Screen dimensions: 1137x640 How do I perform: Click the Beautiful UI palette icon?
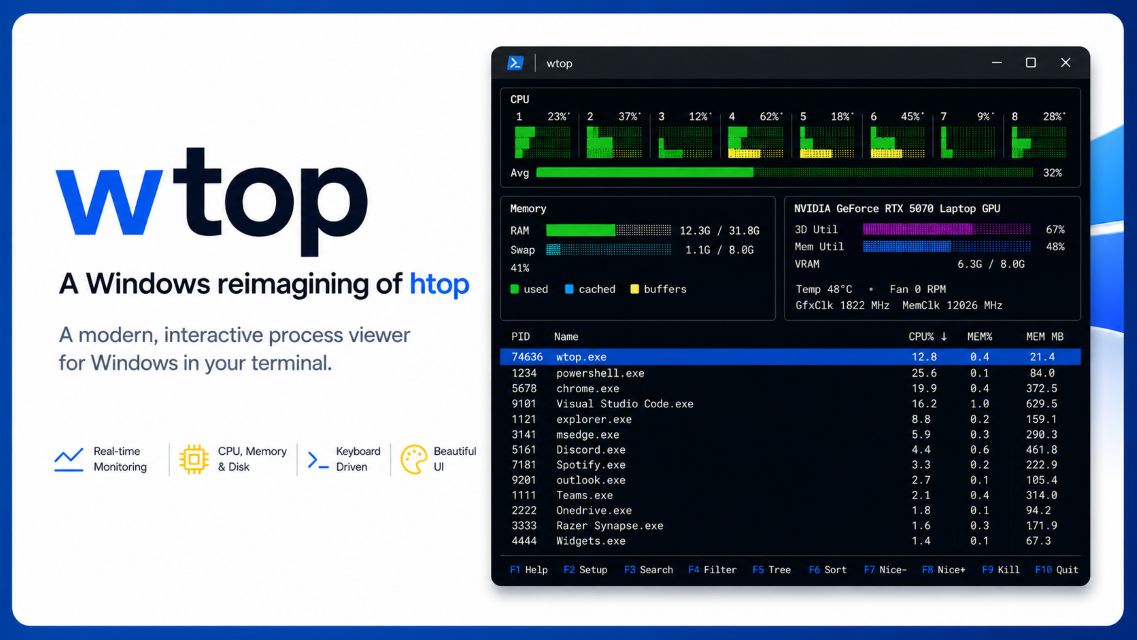[414, 460]
